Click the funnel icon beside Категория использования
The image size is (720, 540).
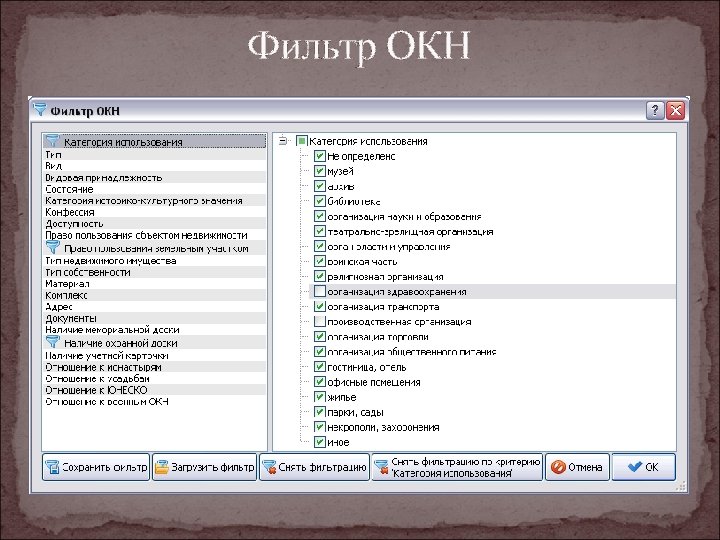pyautogui.click(x=52, y=141)
